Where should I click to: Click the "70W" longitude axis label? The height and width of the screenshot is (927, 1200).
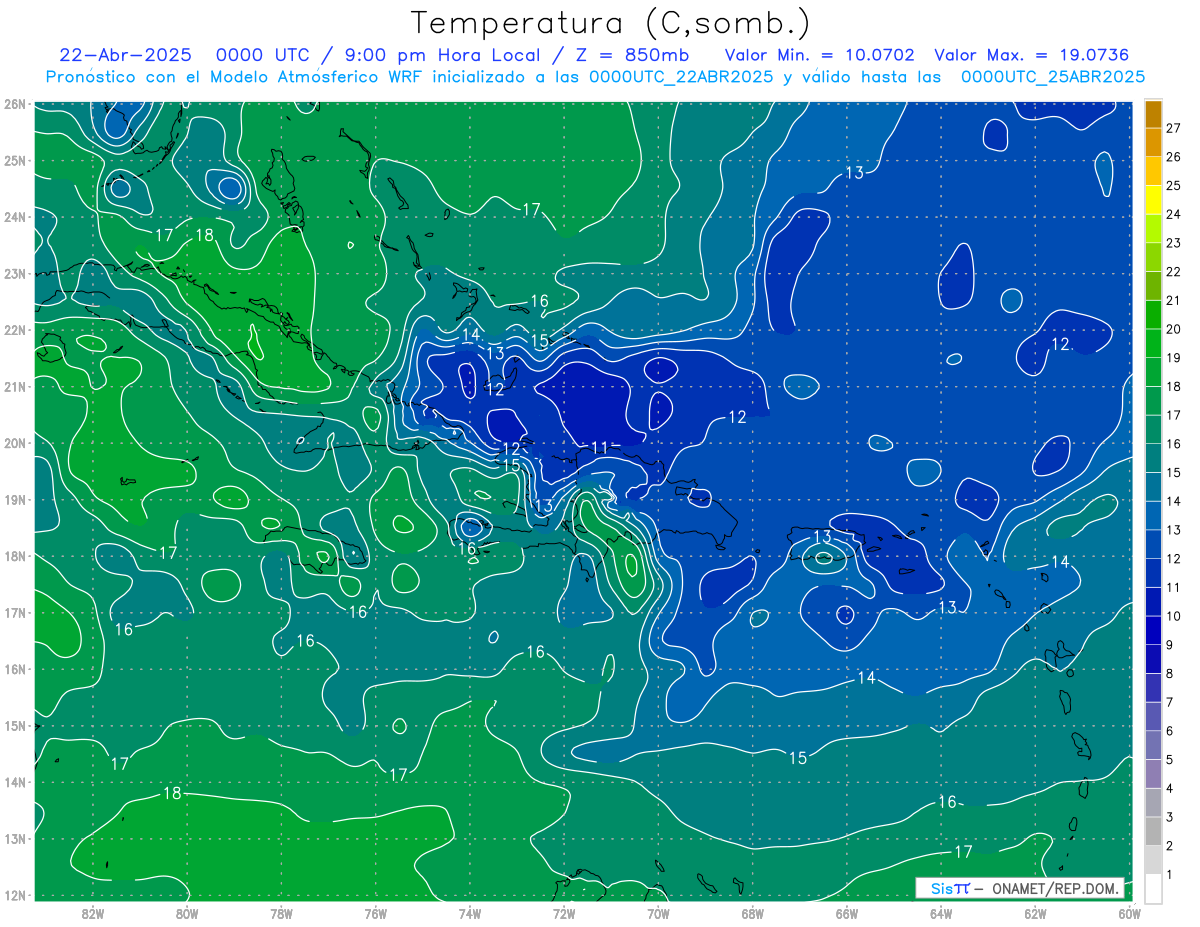coord(658,913)
